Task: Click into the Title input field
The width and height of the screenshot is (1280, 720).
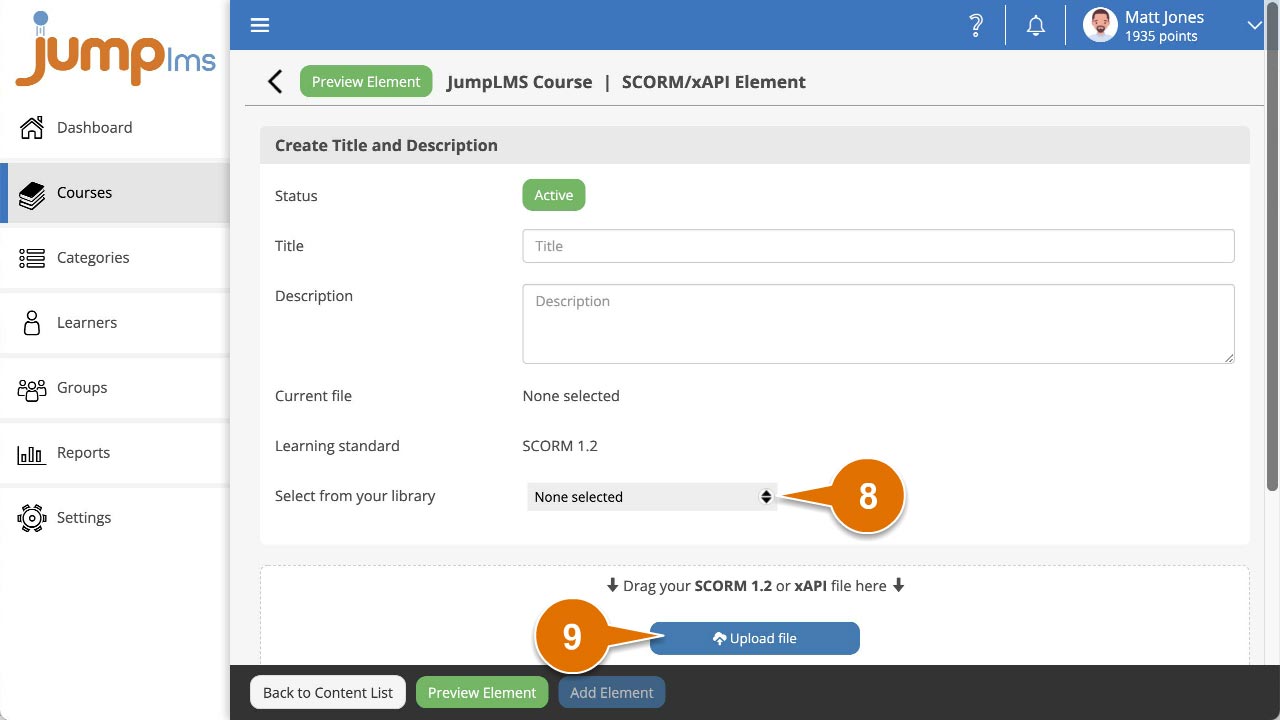Action: pyautogui.click(x=878, y=246)
